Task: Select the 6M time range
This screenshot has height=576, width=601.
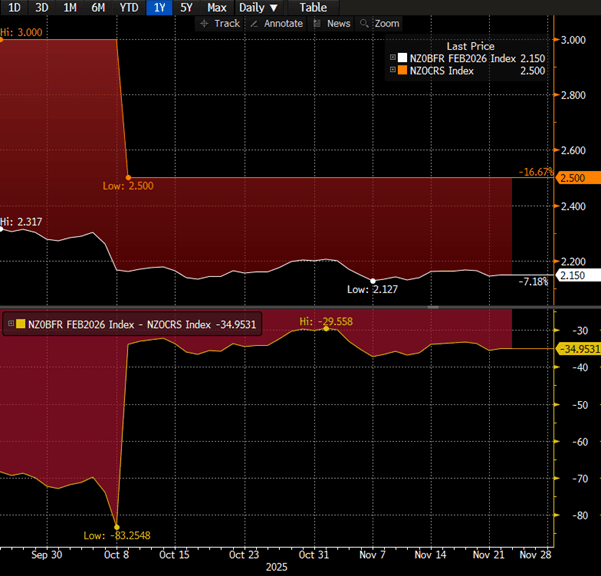Action: (98, 7)
